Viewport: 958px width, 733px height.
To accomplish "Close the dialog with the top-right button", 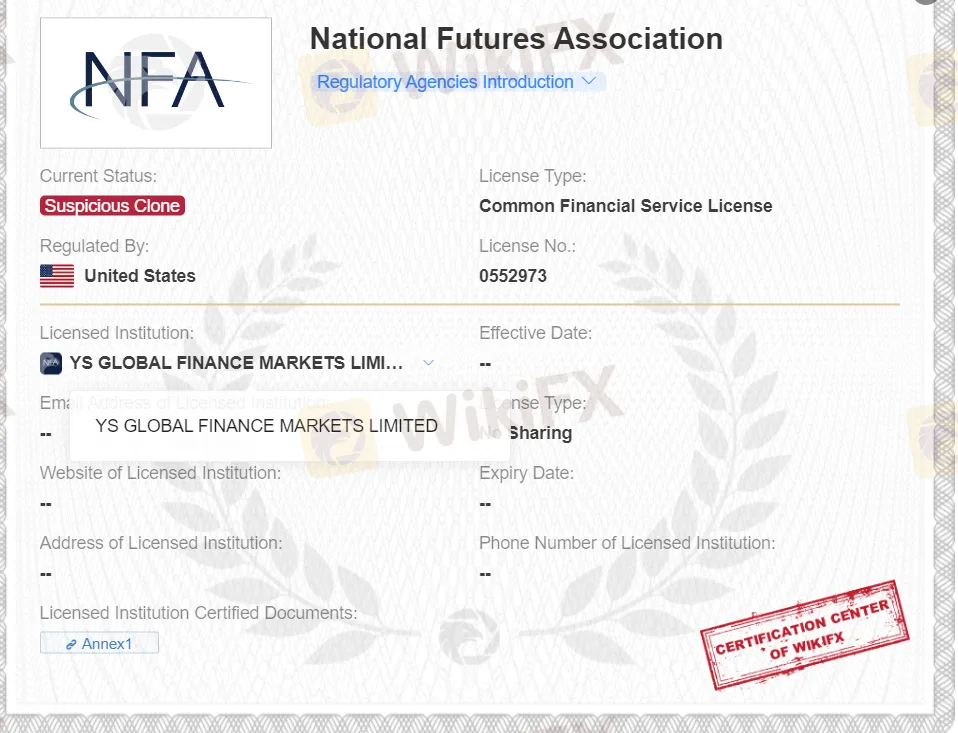I will pyautogui.click(x=927, y=1).
